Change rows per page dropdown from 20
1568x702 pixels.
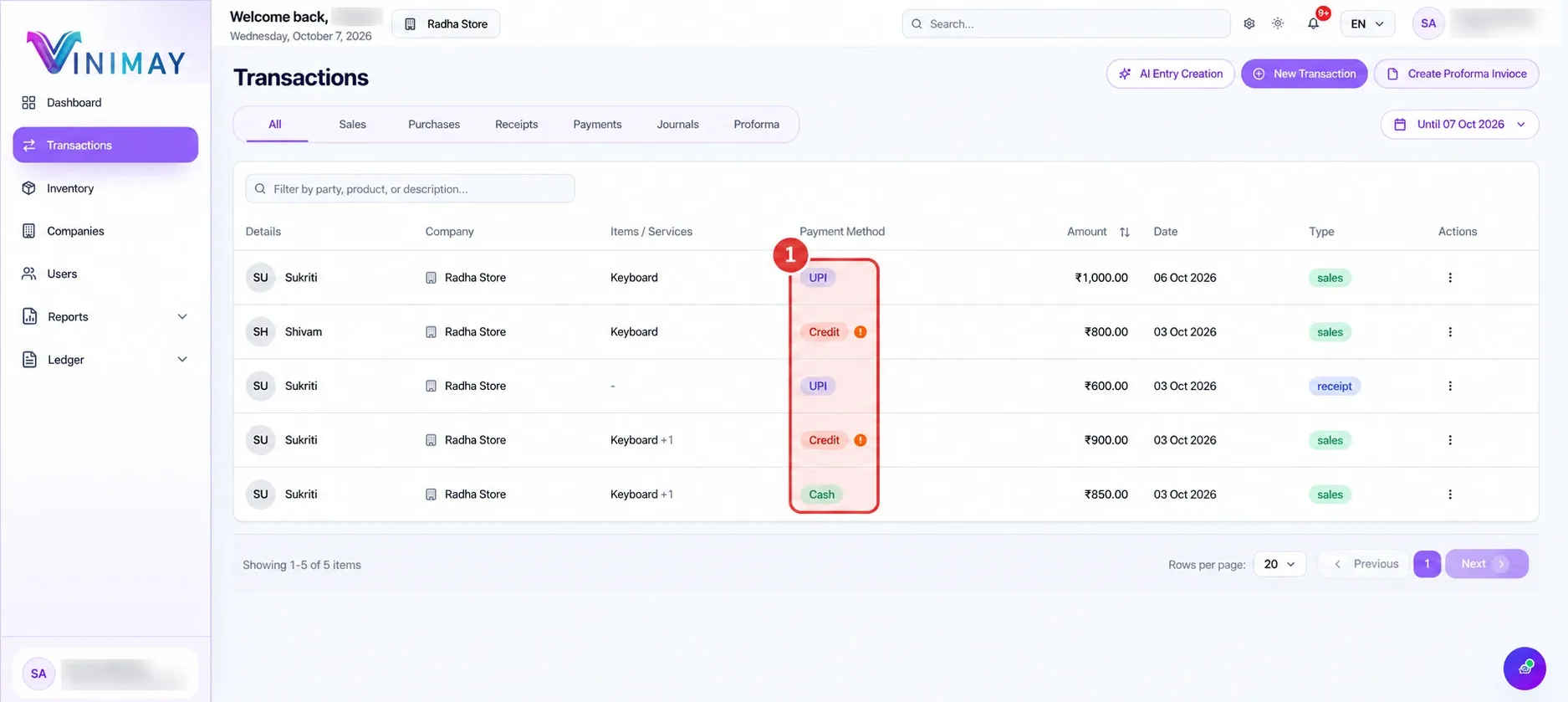1279,564
